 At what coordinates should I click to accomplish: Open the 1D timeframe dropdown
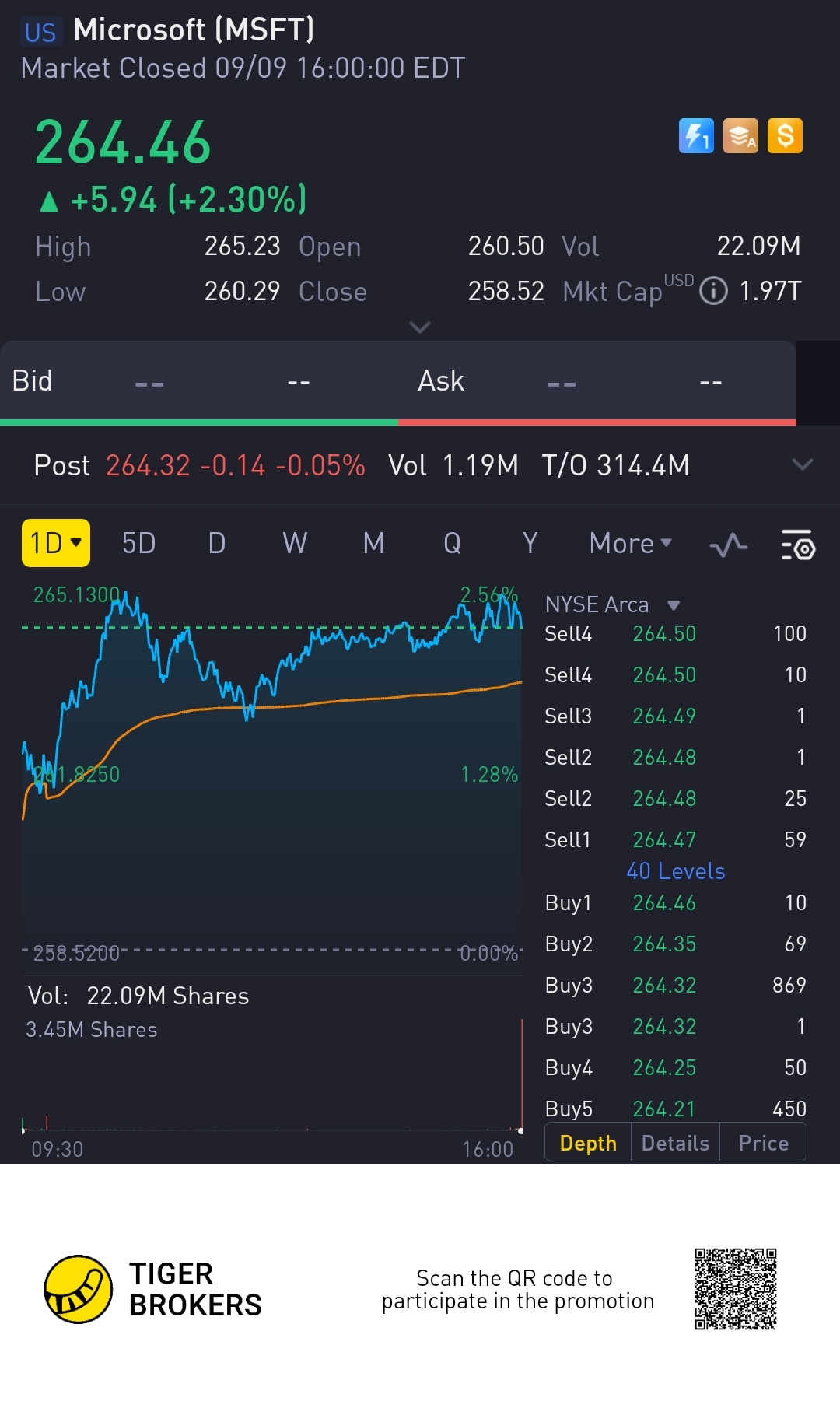(55, 543)
